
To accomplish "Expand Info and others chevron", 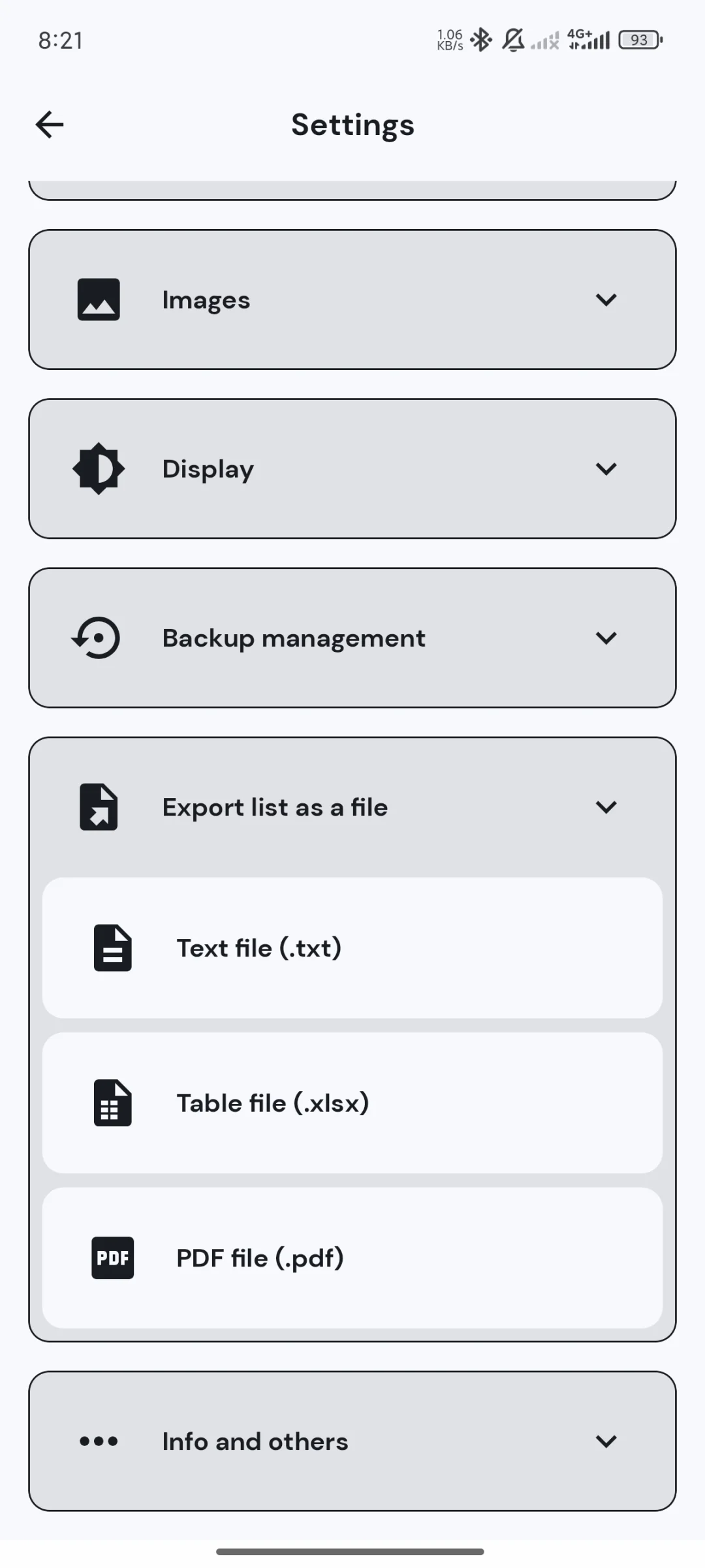I will click(x=606, y=1441).
